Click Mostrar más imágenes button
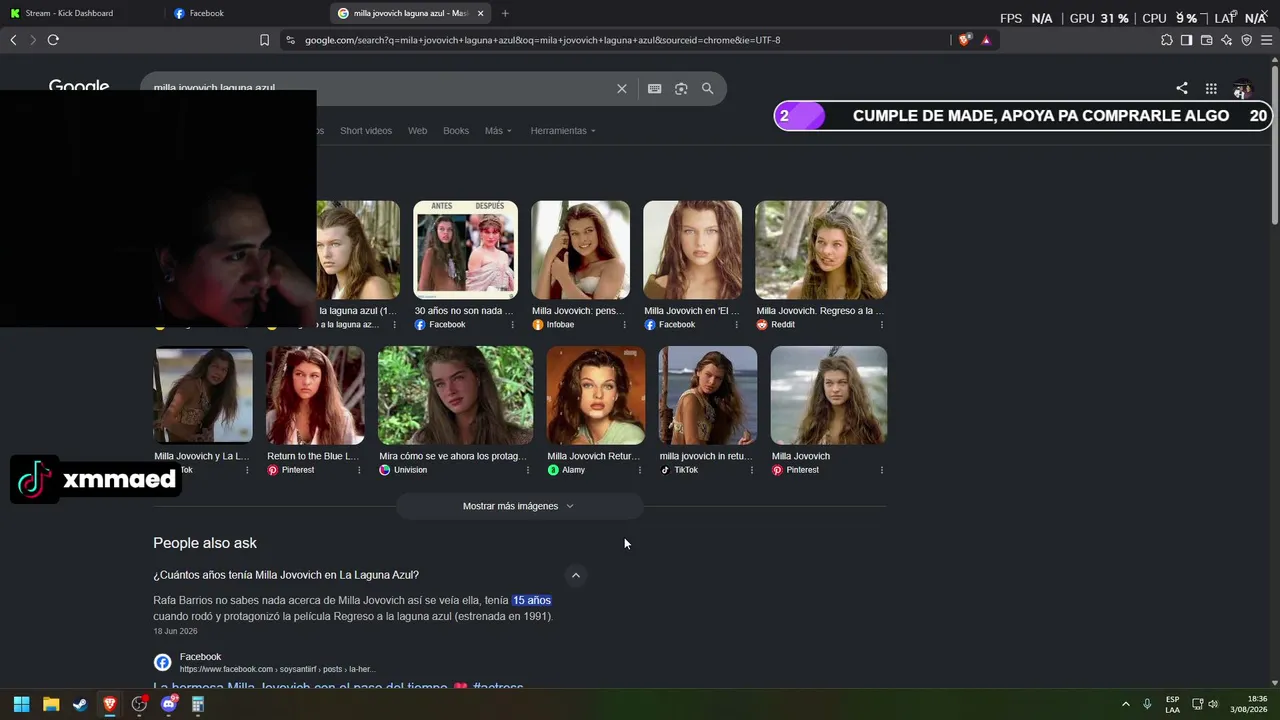The height and width of the screenshot is (720, 1280). pyautogui.click(x=519, y=506)
